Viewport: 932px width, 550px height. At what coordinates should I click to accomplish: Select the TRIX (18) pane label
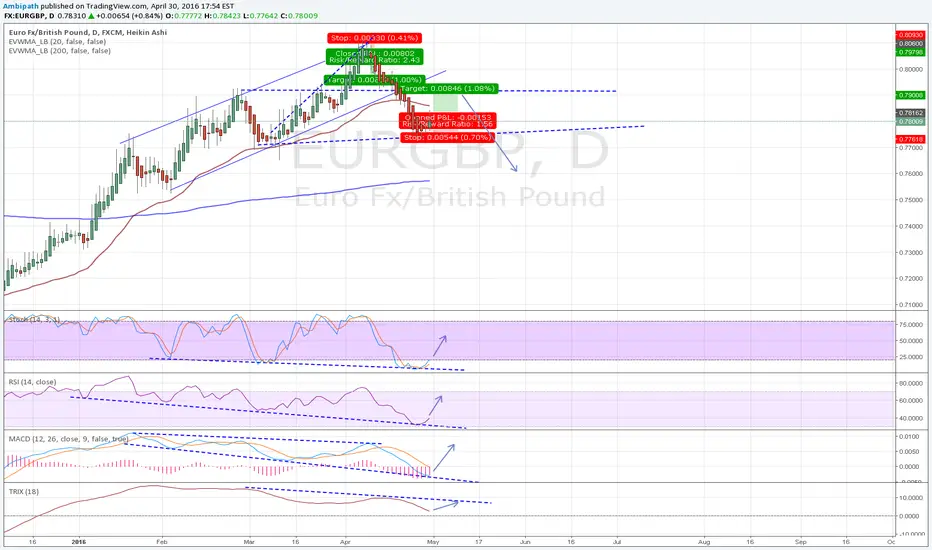click(24, 492)
